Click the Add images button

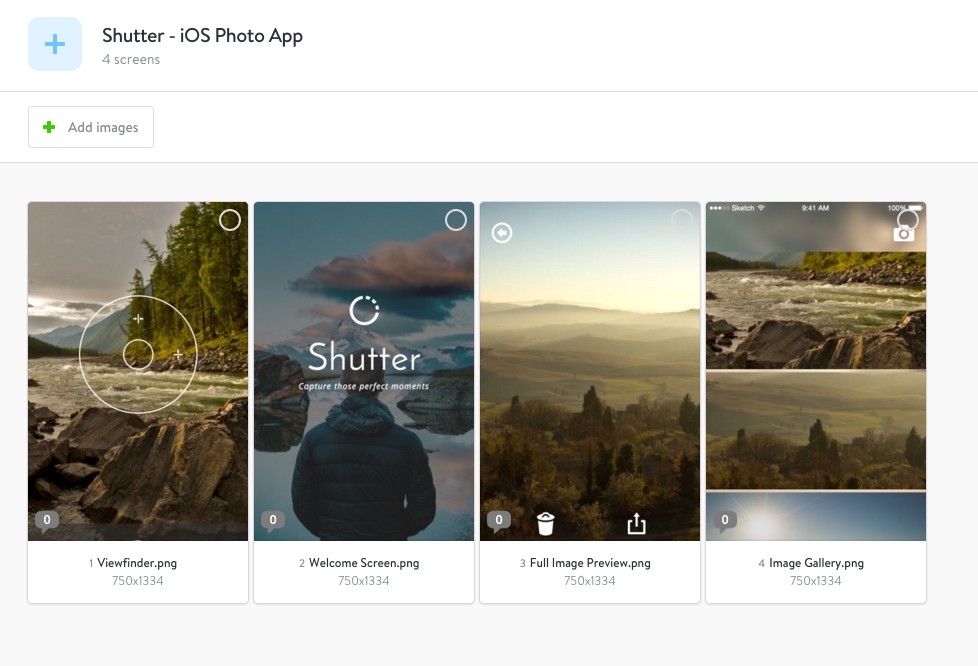[91, 127]
